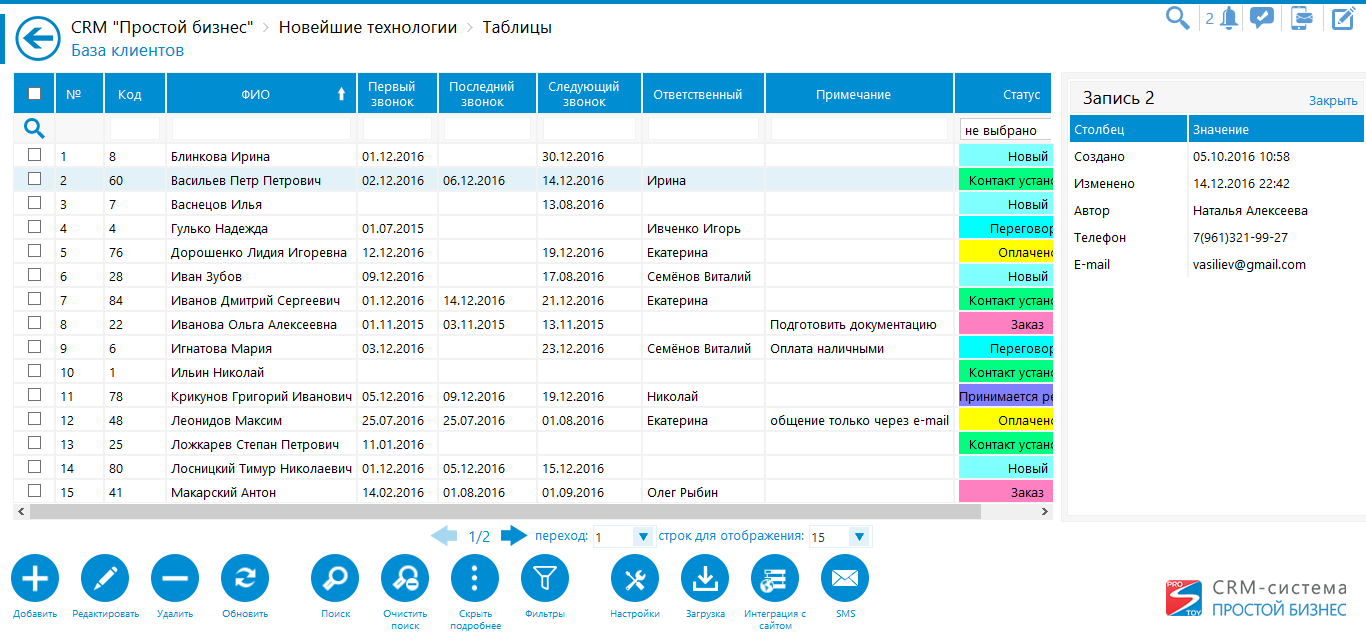
Task: Sort by ФИО column header
Action: tap(260, 93)
